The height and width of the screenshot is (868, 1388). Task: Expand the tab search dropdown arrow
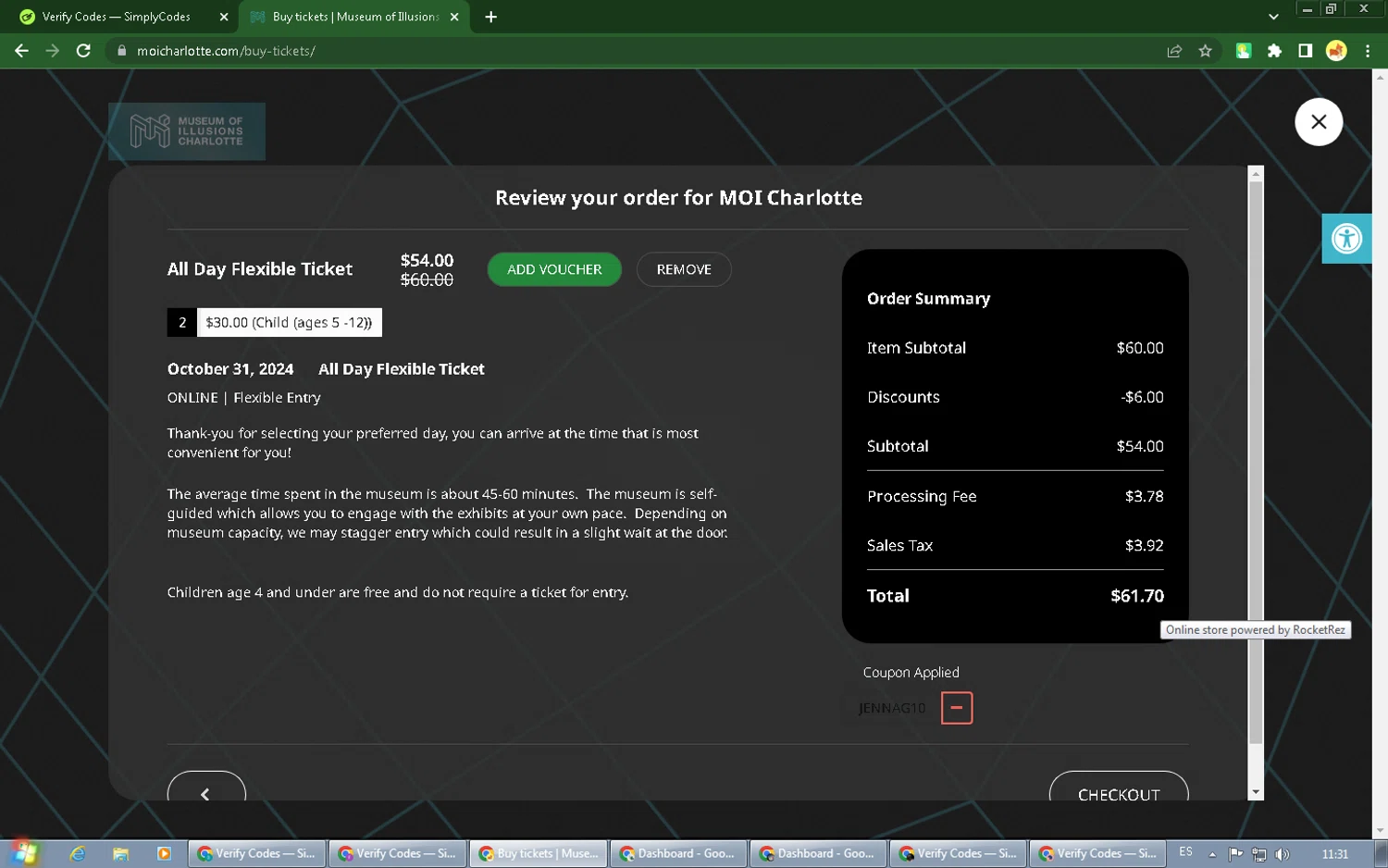1273,17
